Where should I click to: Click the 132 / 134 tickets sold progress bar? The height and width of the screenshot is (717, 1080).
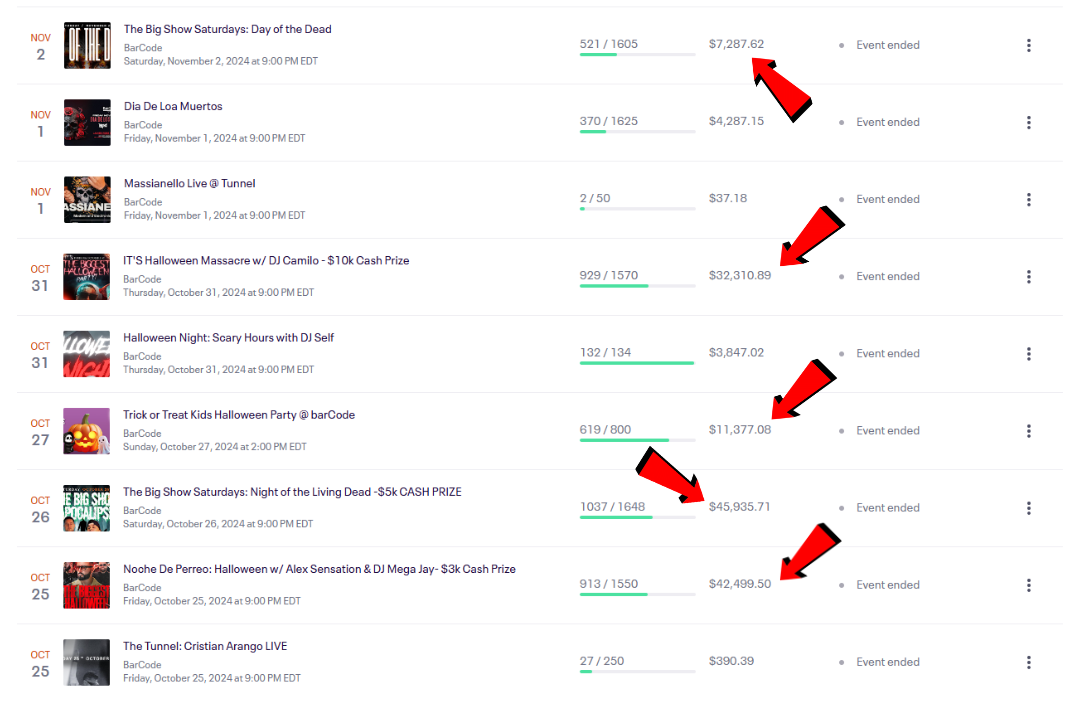coord(637,362)
